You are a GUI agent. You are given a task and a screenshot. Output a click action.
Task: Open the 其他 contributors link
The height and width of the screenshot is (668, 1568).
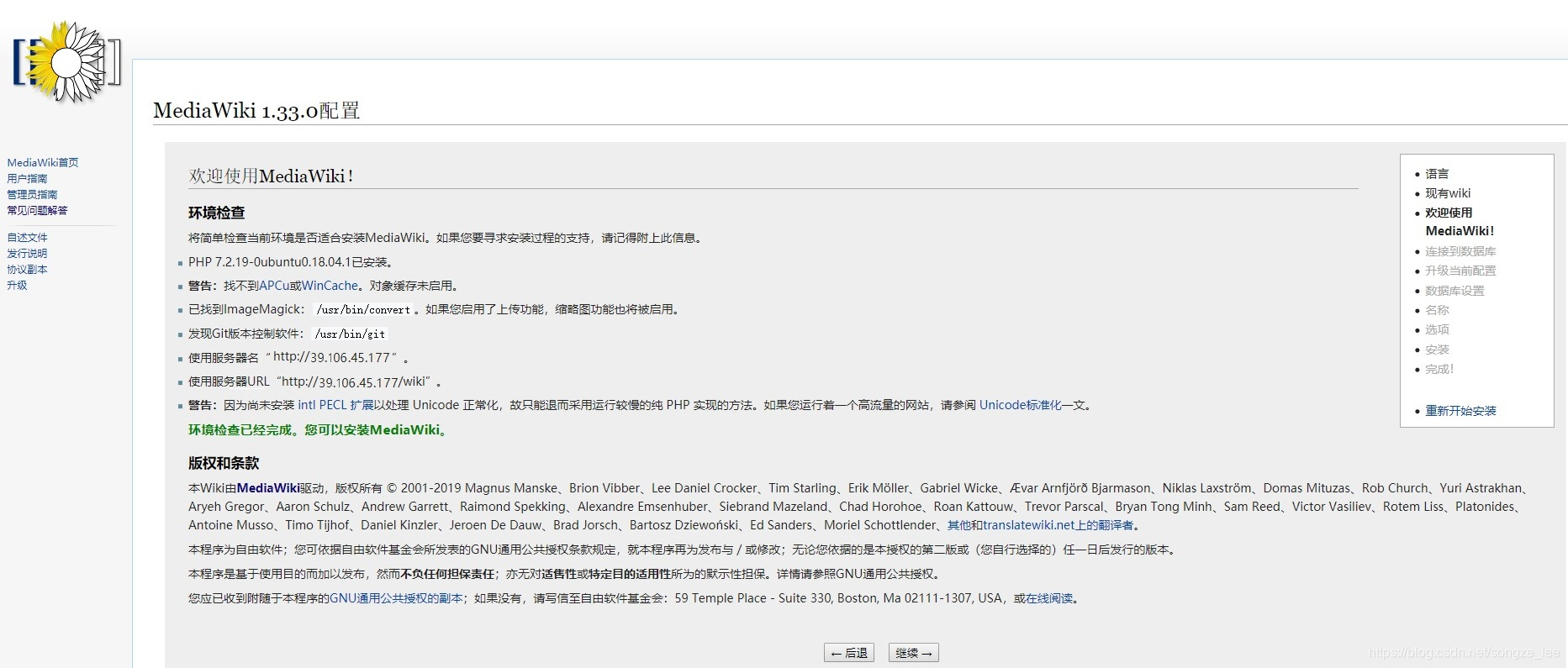(959, 525)
